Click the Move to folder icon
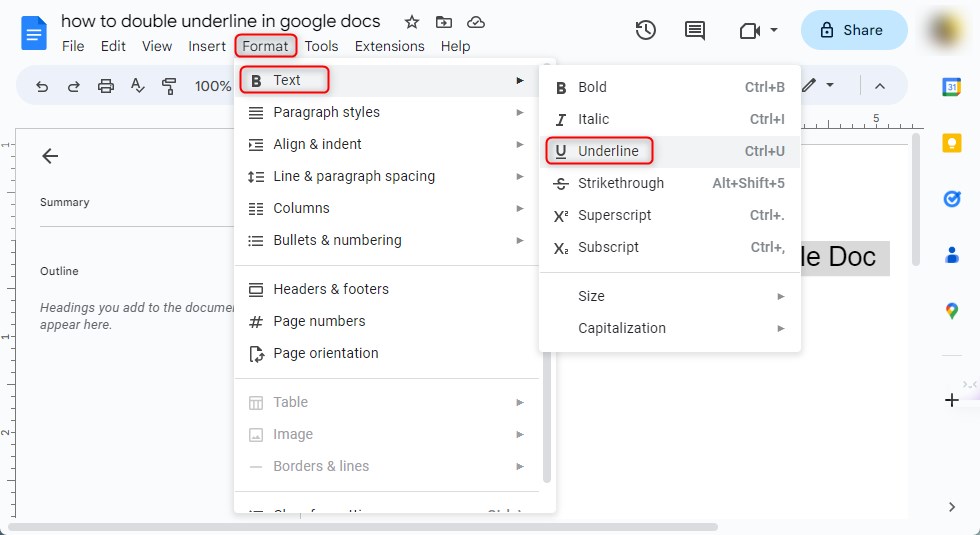The image size is (980, 535). (x=444, y=22)
